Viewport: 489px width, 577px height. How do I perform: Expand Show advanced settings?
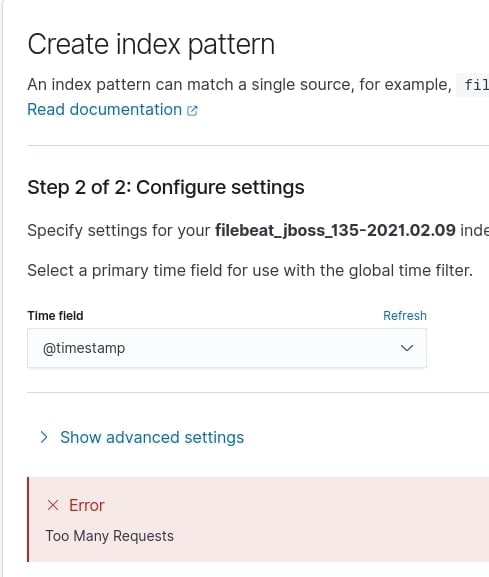152,438
